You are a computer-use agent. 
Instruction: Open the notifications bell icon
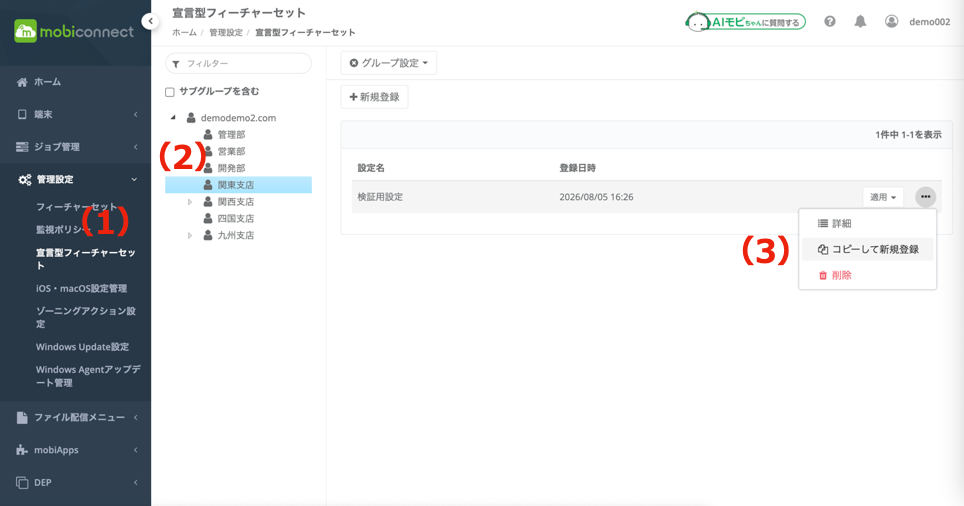[x=860, y=22]
